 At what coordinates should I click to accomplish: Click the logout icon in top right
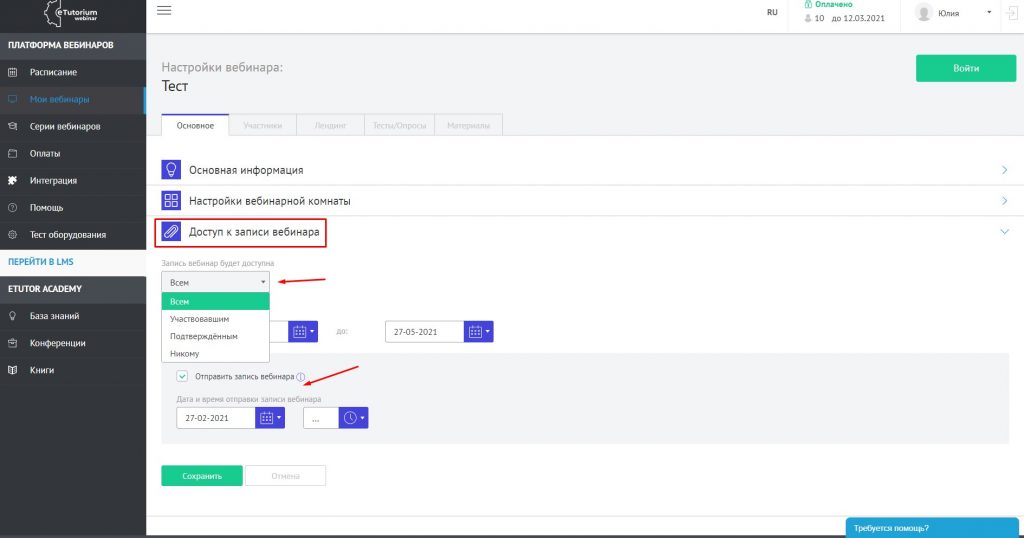[1010, 13]
